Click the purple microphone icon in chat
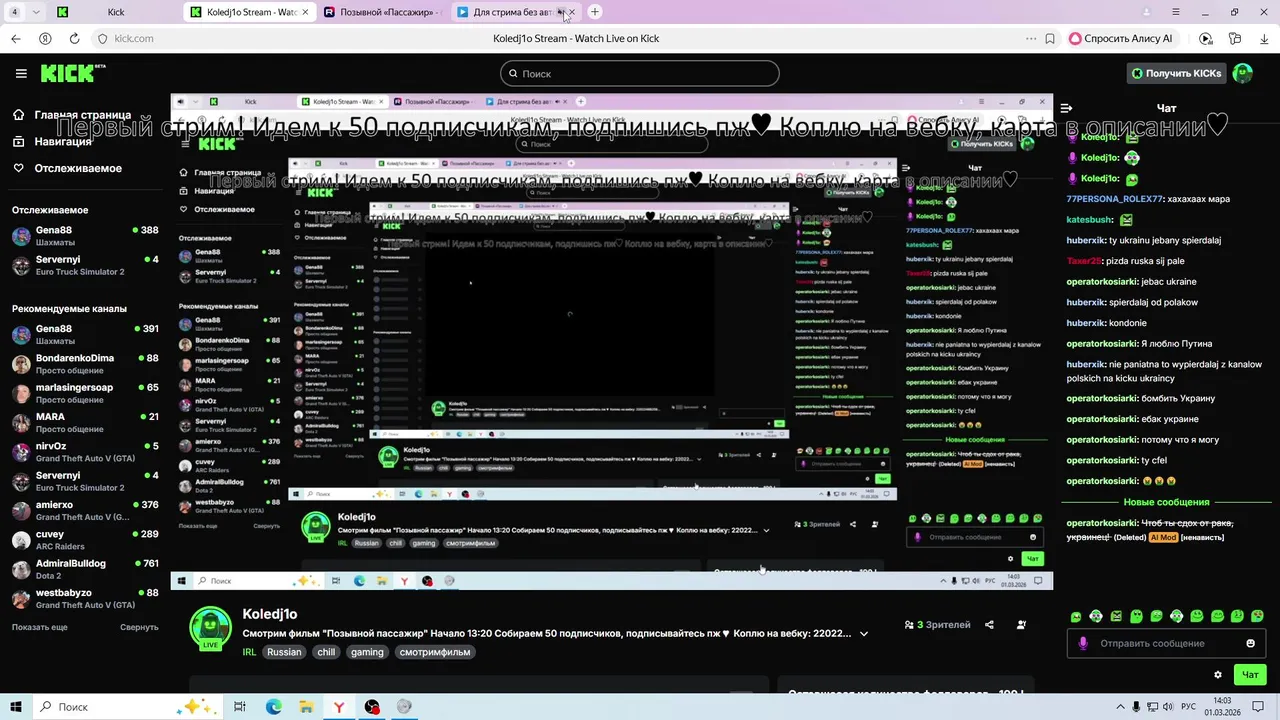The width and height of the screenshot is (1280, 720). coord(1083,643)
